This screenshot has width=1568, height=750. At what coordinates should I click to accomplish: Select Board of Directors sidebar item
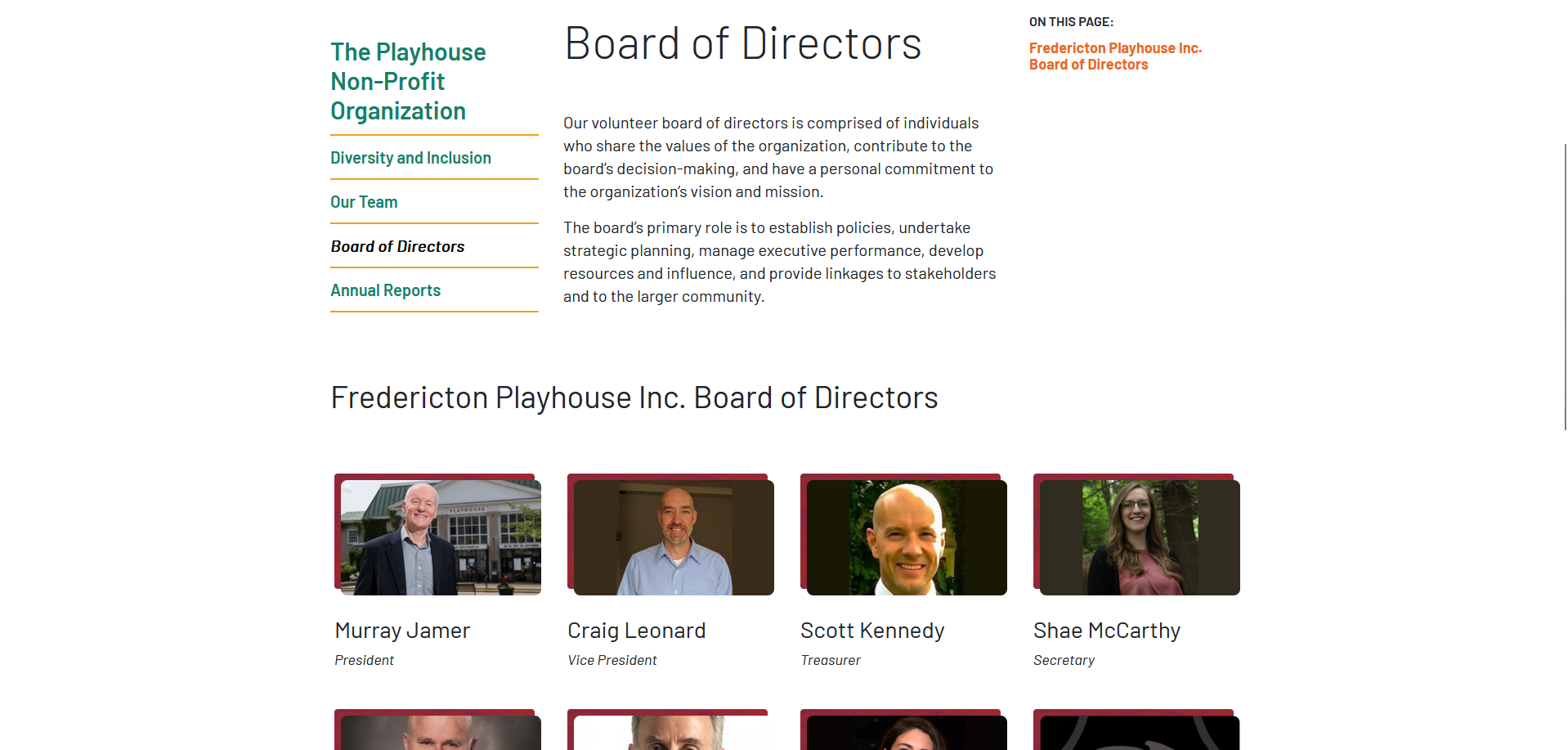tap(397, 246)
